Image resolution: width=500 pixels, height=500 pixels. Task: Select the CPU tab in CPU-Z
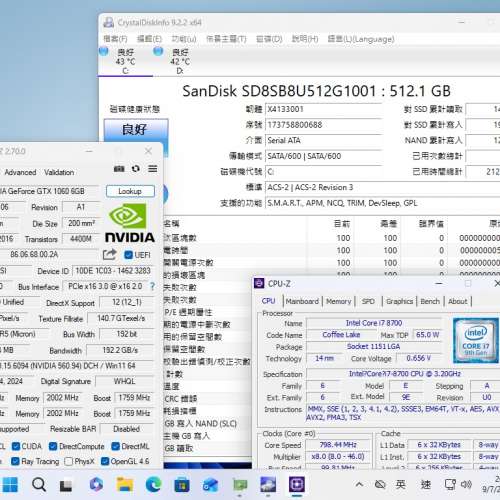268,301
